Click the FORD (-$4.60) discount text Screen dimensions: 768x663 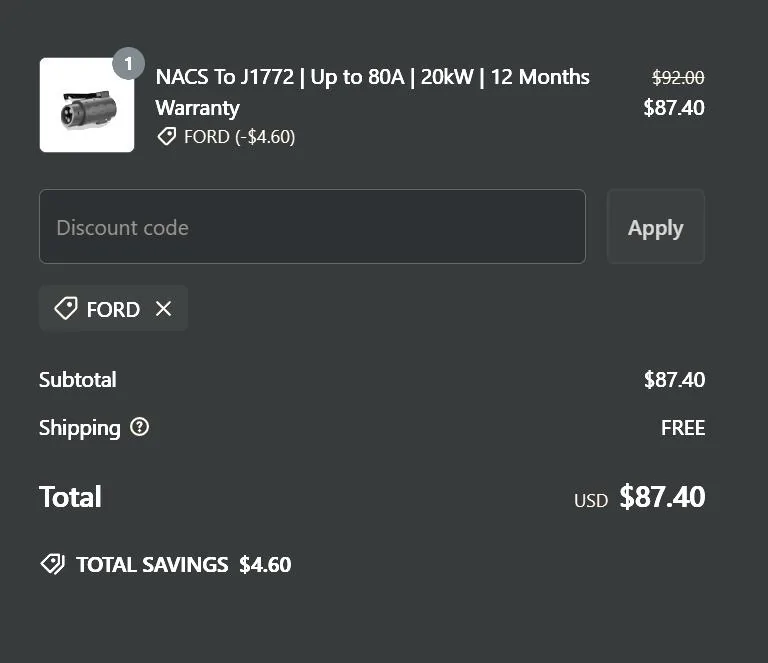[240, 137]
